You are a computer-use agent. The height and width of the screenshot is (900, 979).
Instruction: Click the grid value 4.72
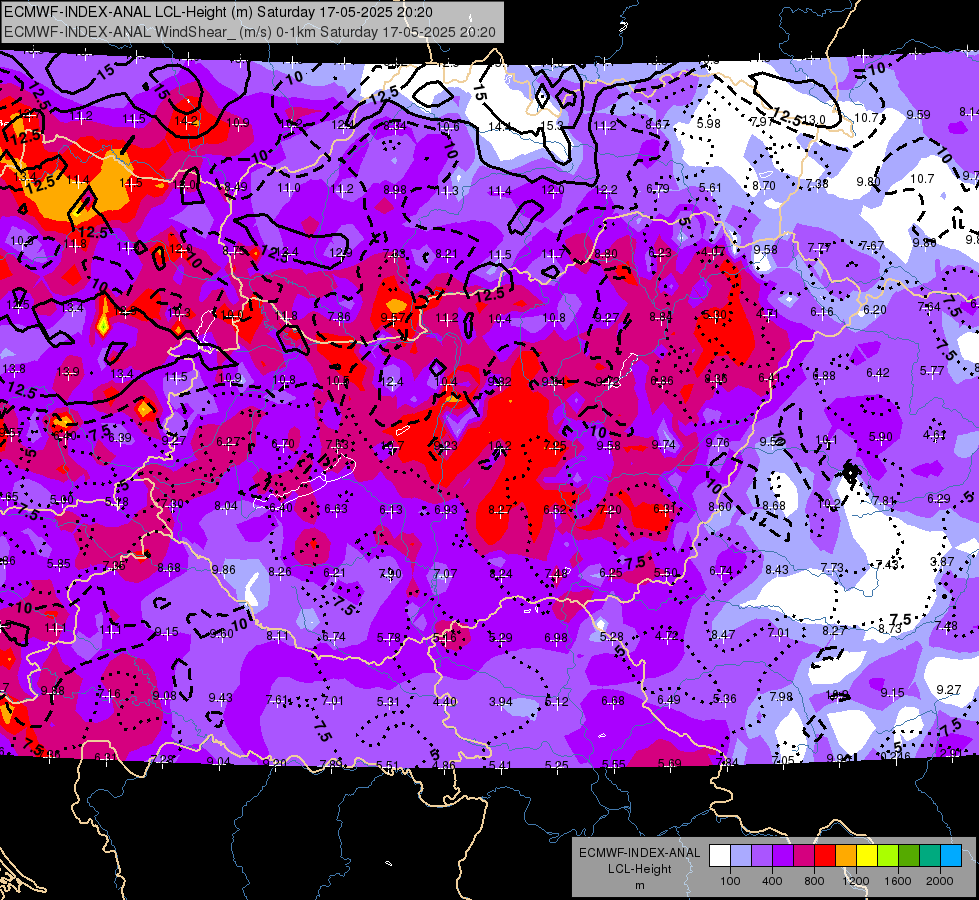pos(667,636)
